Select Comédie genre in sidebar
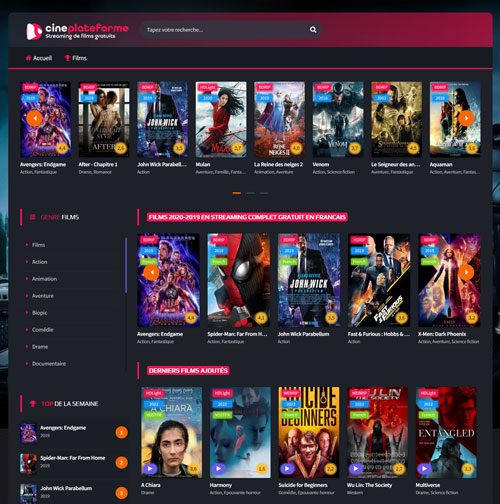The height and width of the screenshot is (504, 500). tap(42, 330)
